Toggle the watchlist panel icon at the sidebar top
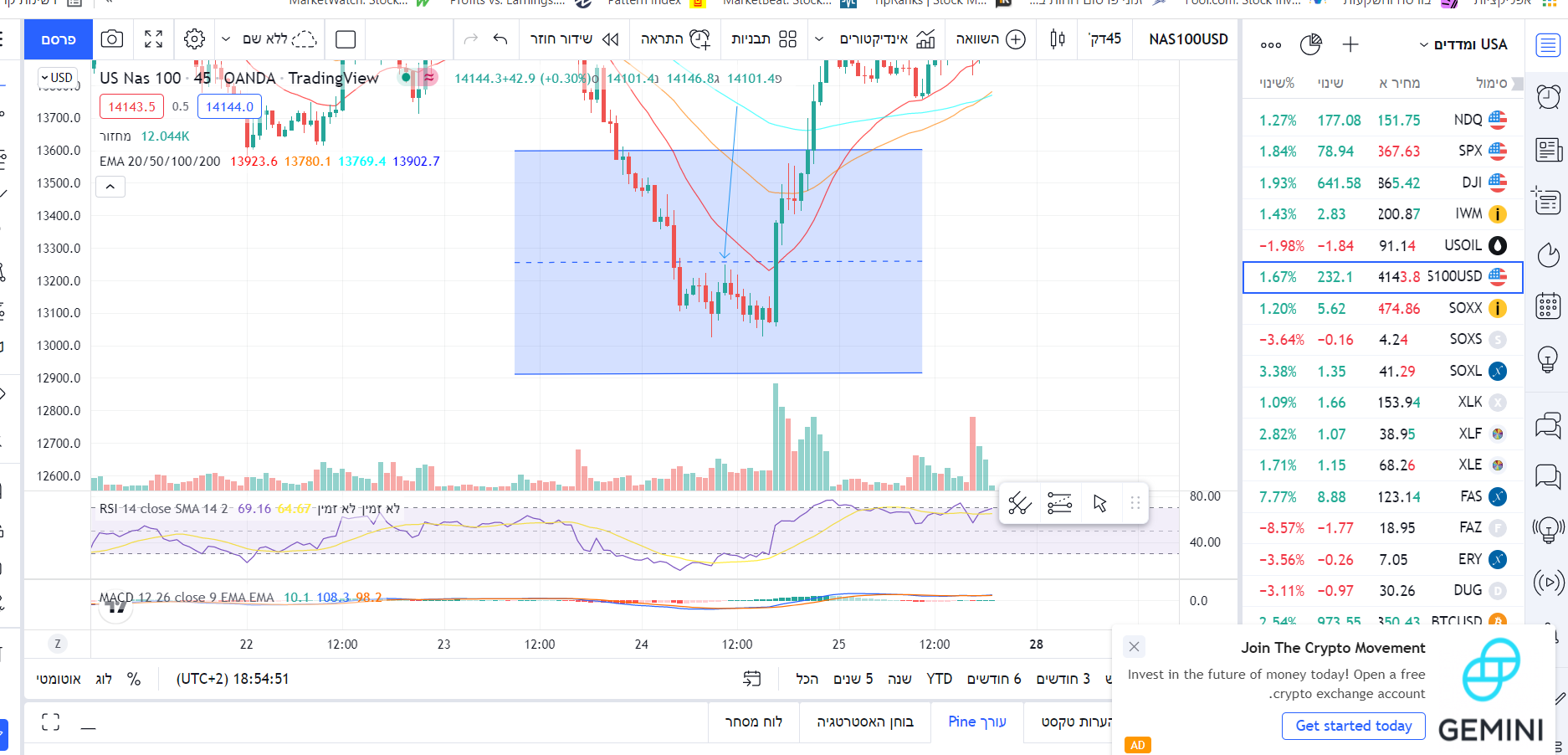 point(1548,45)
